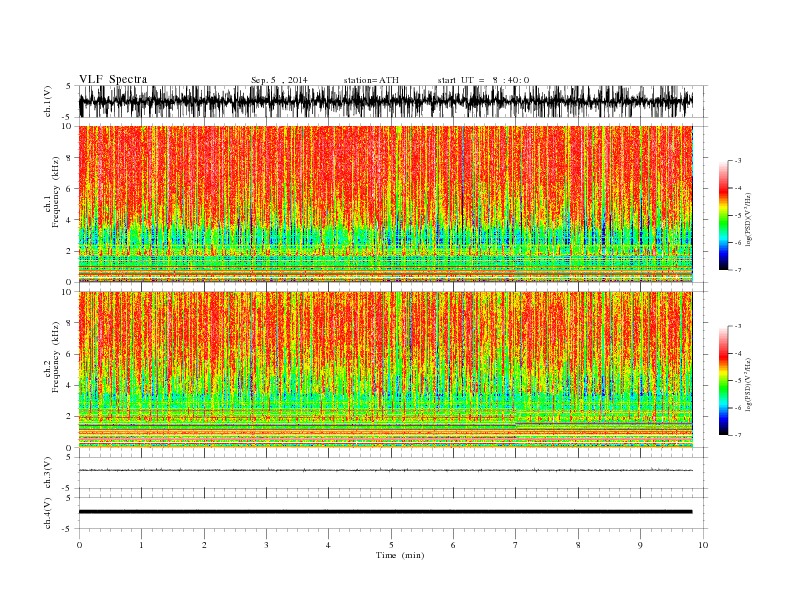
Task: Click time axis tick label "2"
Action: [204, 545]
